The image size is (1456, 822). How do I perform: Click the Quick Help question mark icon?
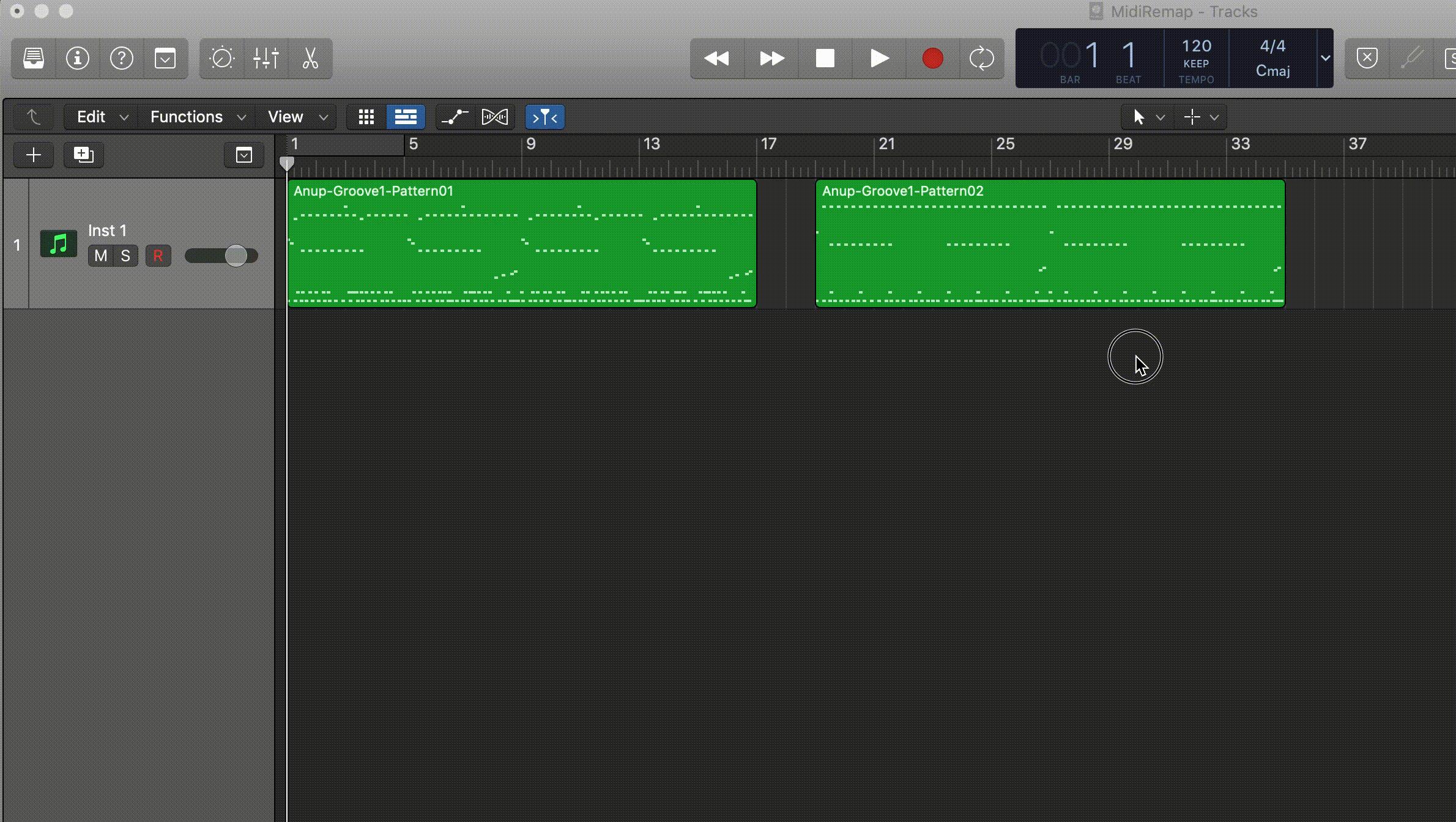(x=122, y=59)
